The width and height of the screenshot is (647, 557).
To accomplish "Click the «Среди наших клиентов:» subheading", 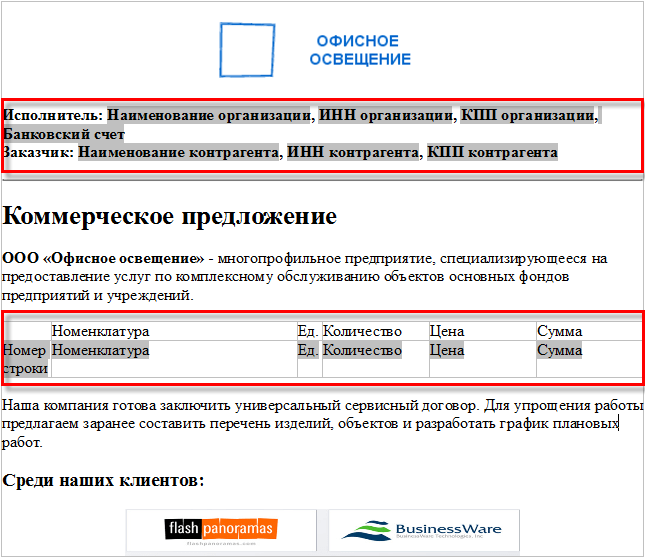I will coord(103,481).
